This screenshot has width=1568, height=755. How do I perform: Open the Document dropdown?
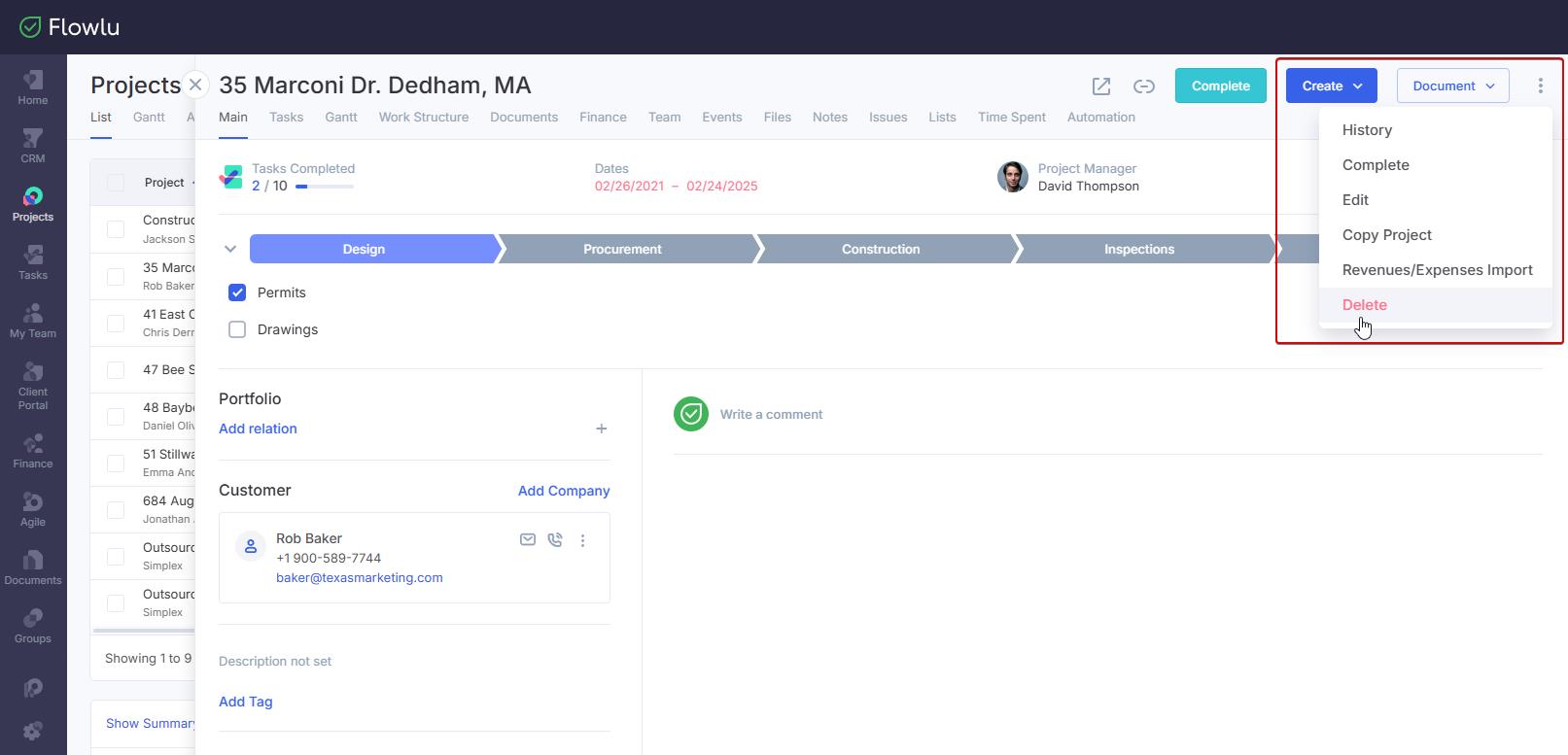pyautogui.click(x=1452, y=86)
